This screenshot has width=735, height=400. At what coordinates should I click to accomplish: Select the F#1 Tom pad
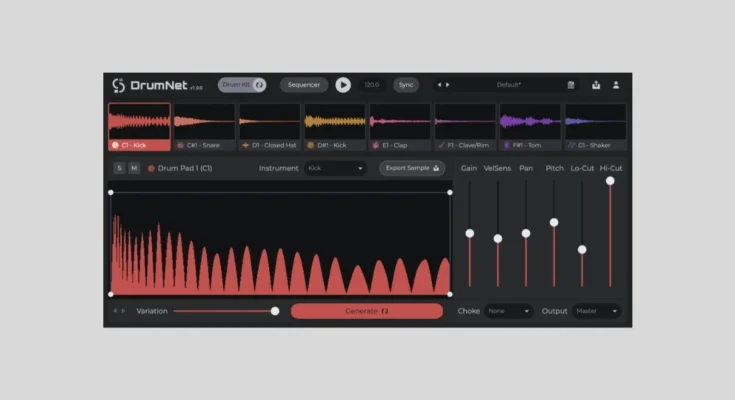(x=530, y=127)
